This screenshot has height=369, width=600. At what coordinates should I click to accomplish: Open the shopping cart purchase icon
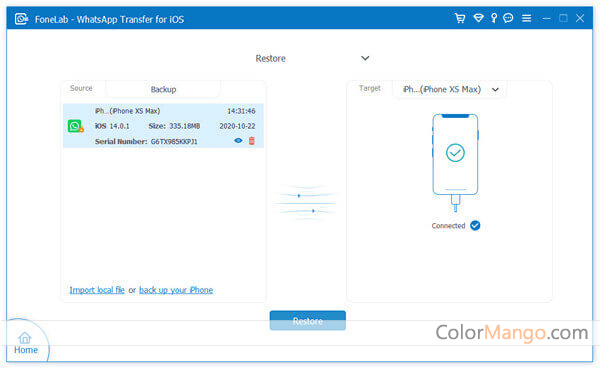coord(460,18)
